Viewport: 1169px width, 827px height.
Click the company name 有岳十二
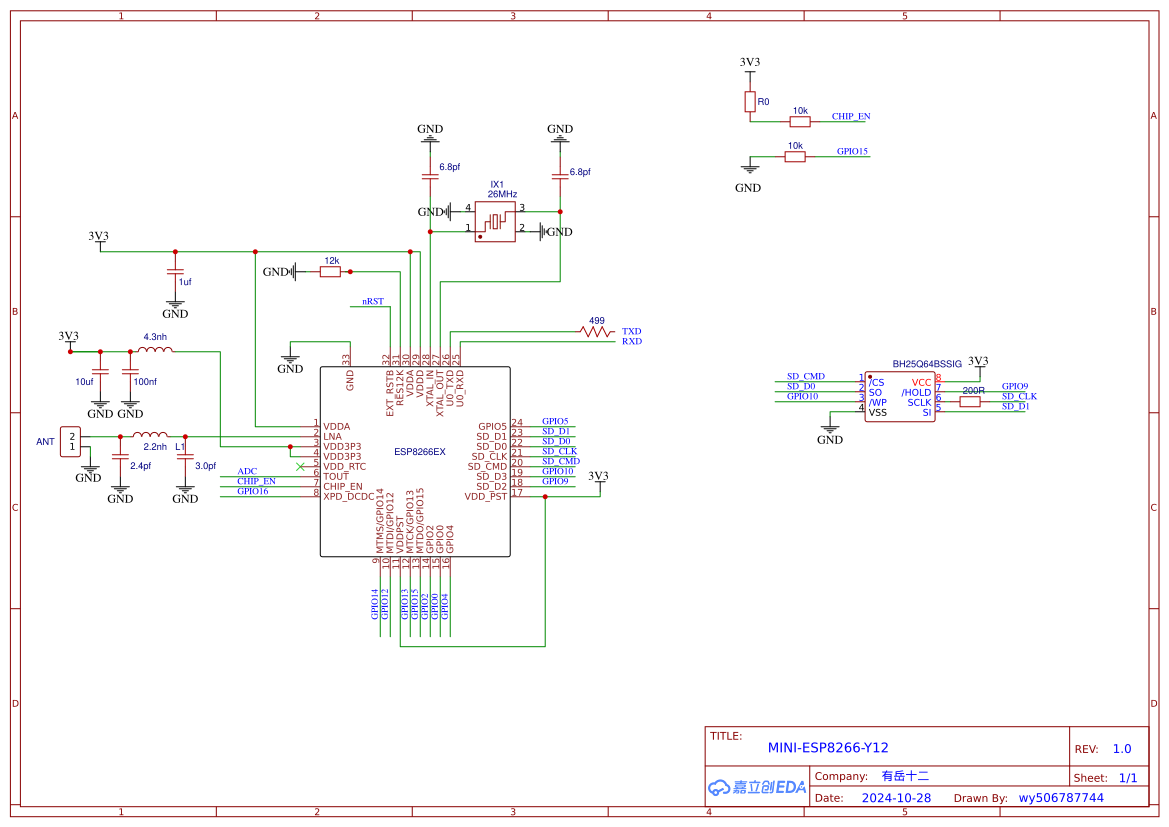[905, 776]
